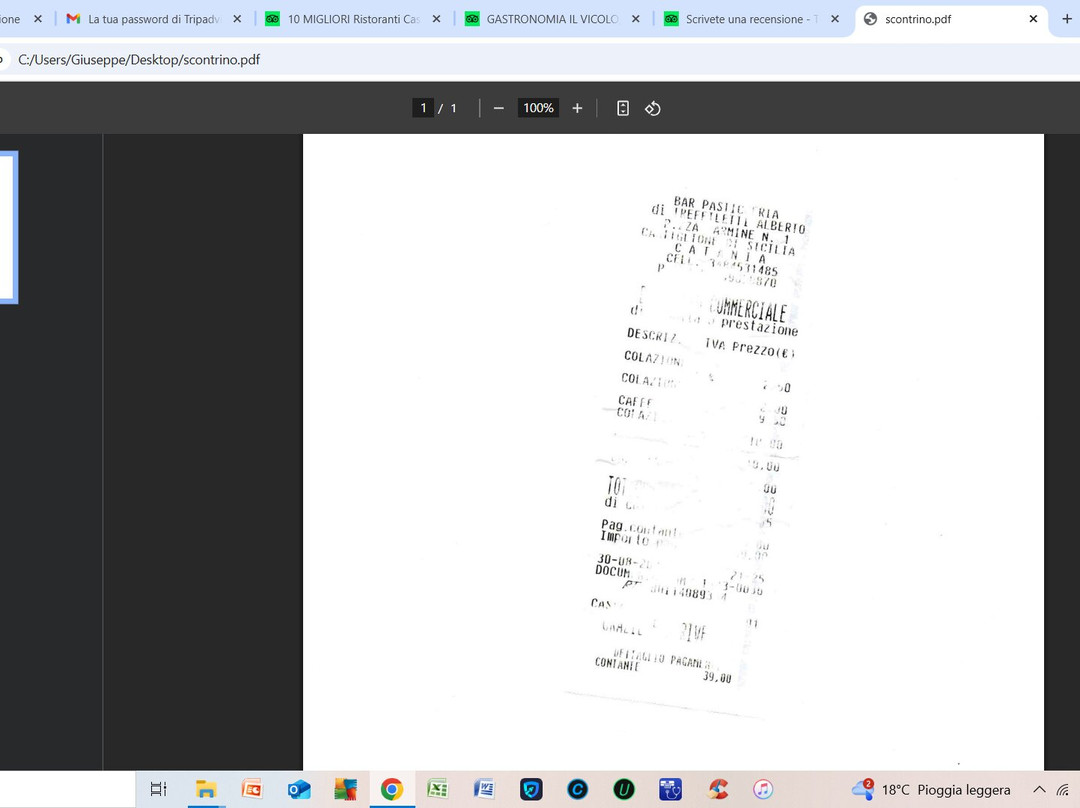Screen dimensions: 1080x808
Task: Click the 100% zoom level field
Action: pos(538,108)
